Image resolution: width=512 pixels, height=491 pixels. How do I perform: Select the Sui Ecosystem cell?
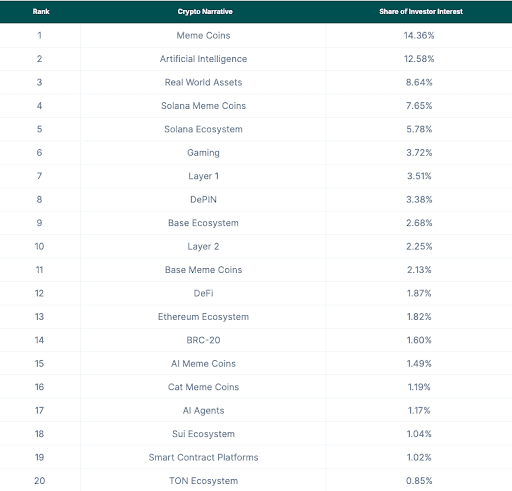point(203,434)
